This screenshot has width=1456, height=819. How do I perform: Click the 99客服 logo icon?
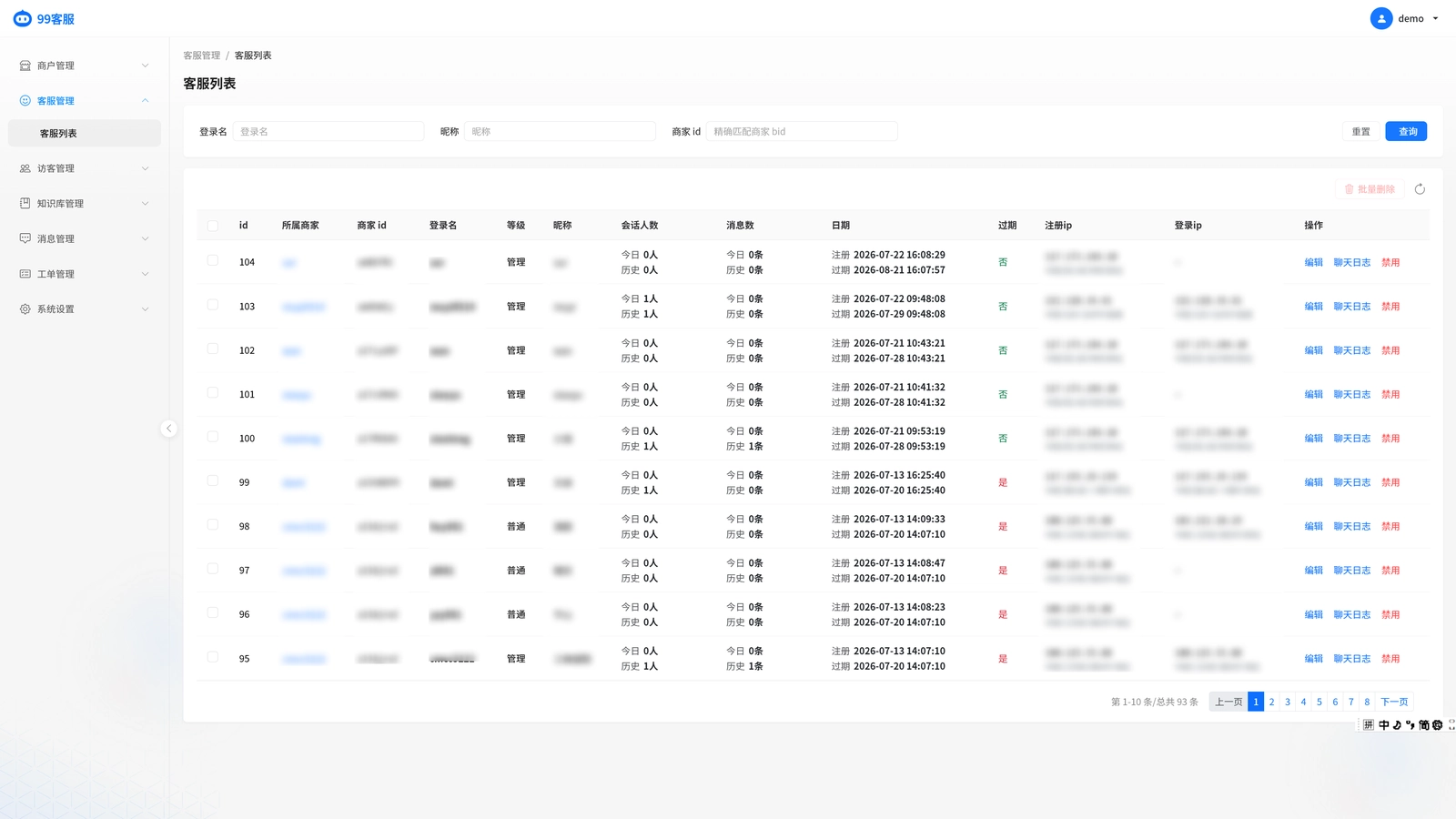point(22,18)
